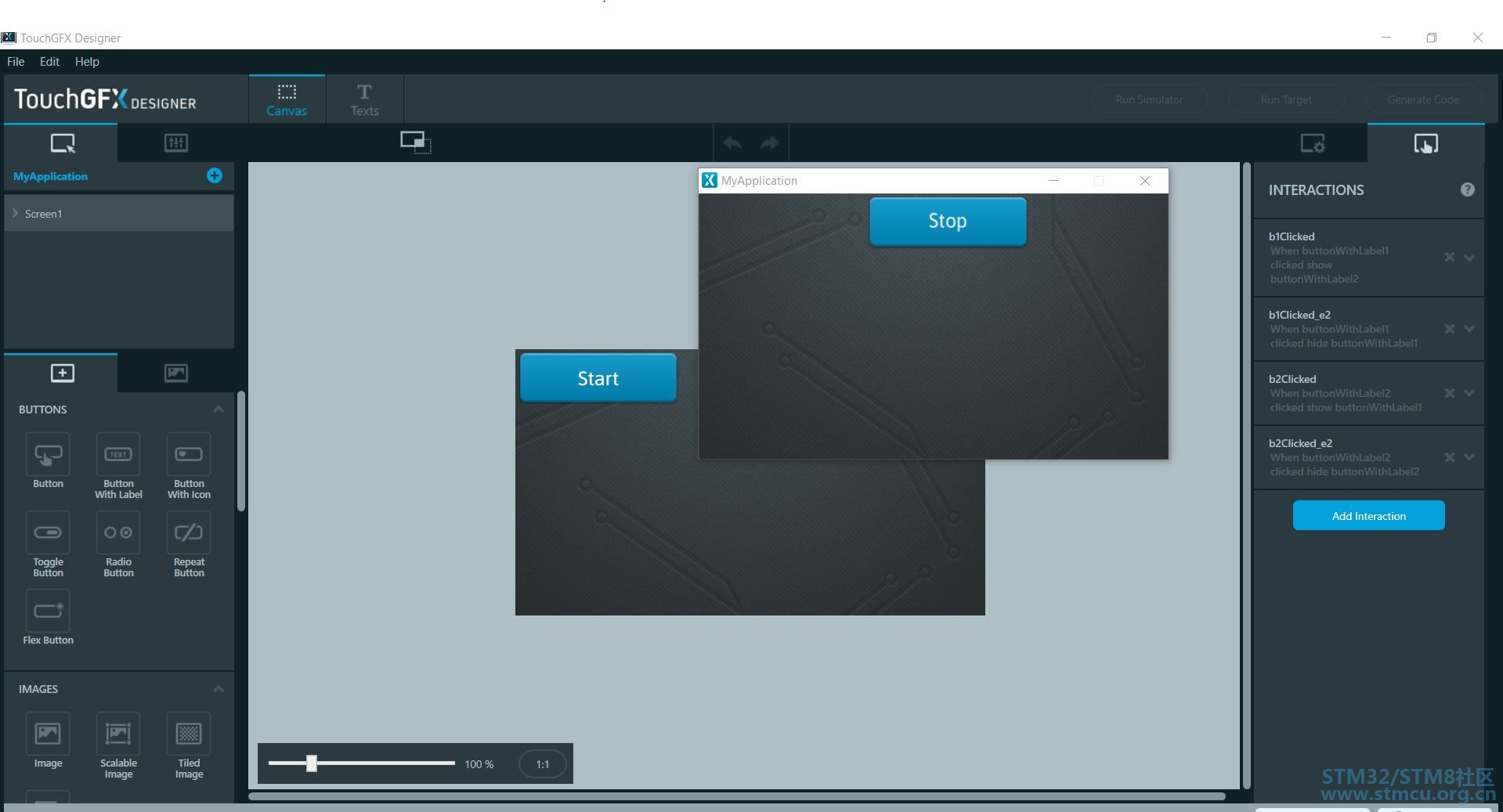Open the Interactions help icon

pos(1468,189)
